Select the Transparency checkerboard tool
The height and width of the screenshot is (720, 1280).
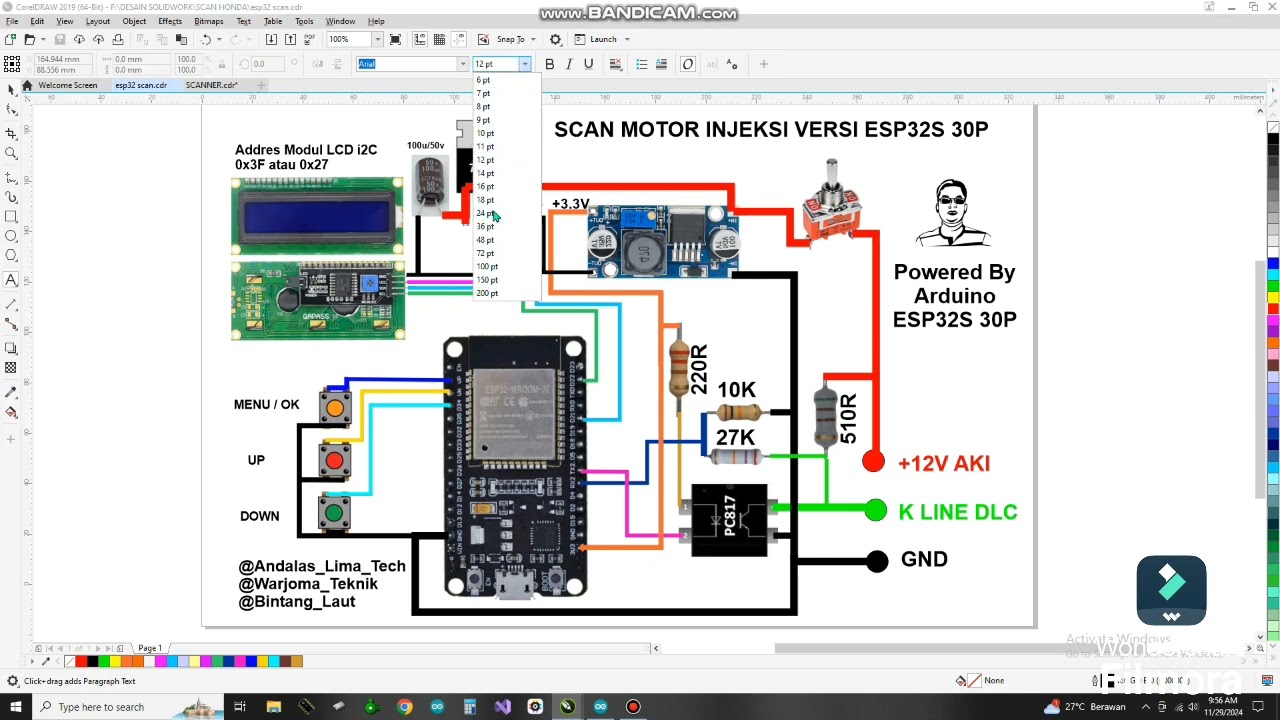tap(11, 368)
